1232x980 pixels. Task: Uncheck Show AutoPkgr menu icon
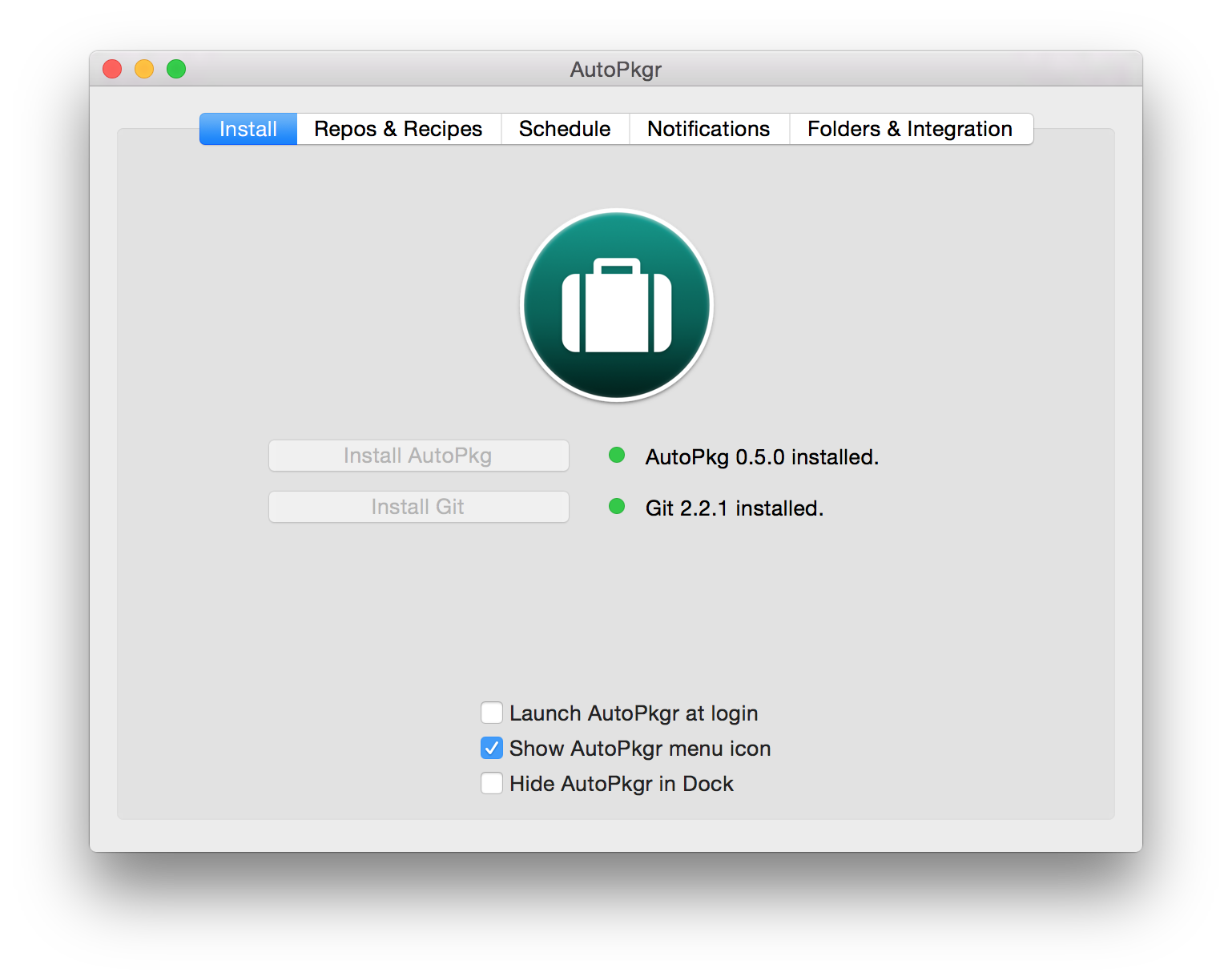click(492, 748)
